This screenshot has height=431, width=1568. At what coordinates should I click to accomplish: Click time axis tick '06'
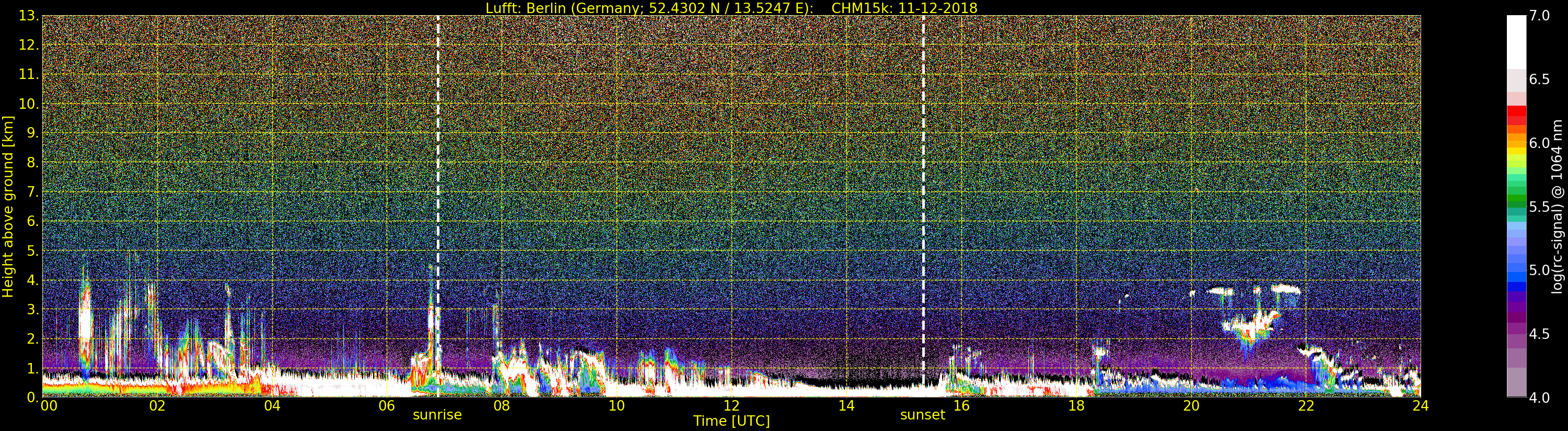pos(387,406)
